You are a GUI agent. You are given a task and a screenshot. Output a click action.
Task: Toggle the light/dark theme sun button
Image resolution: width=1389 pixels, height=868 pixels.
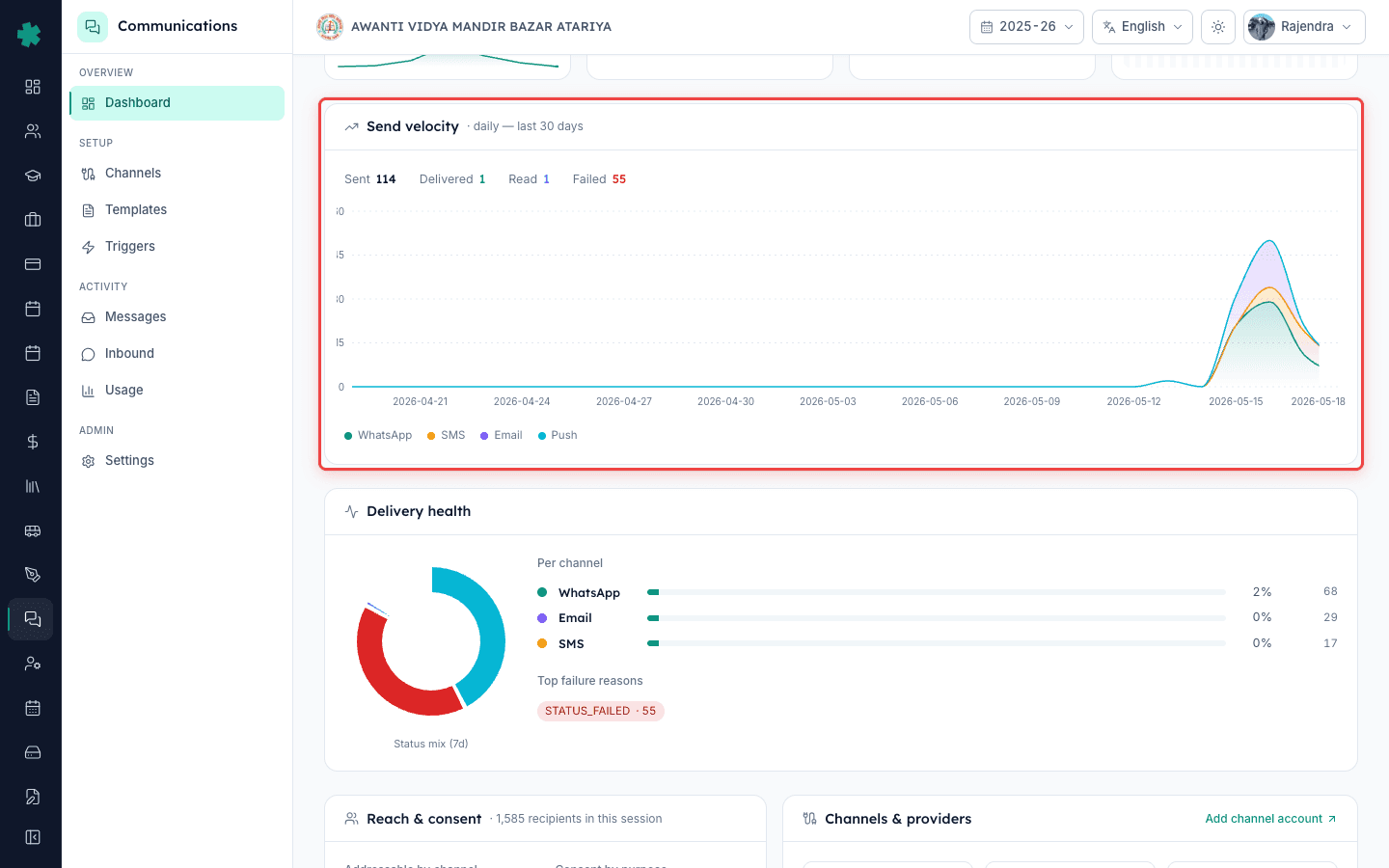(1218, 27)
